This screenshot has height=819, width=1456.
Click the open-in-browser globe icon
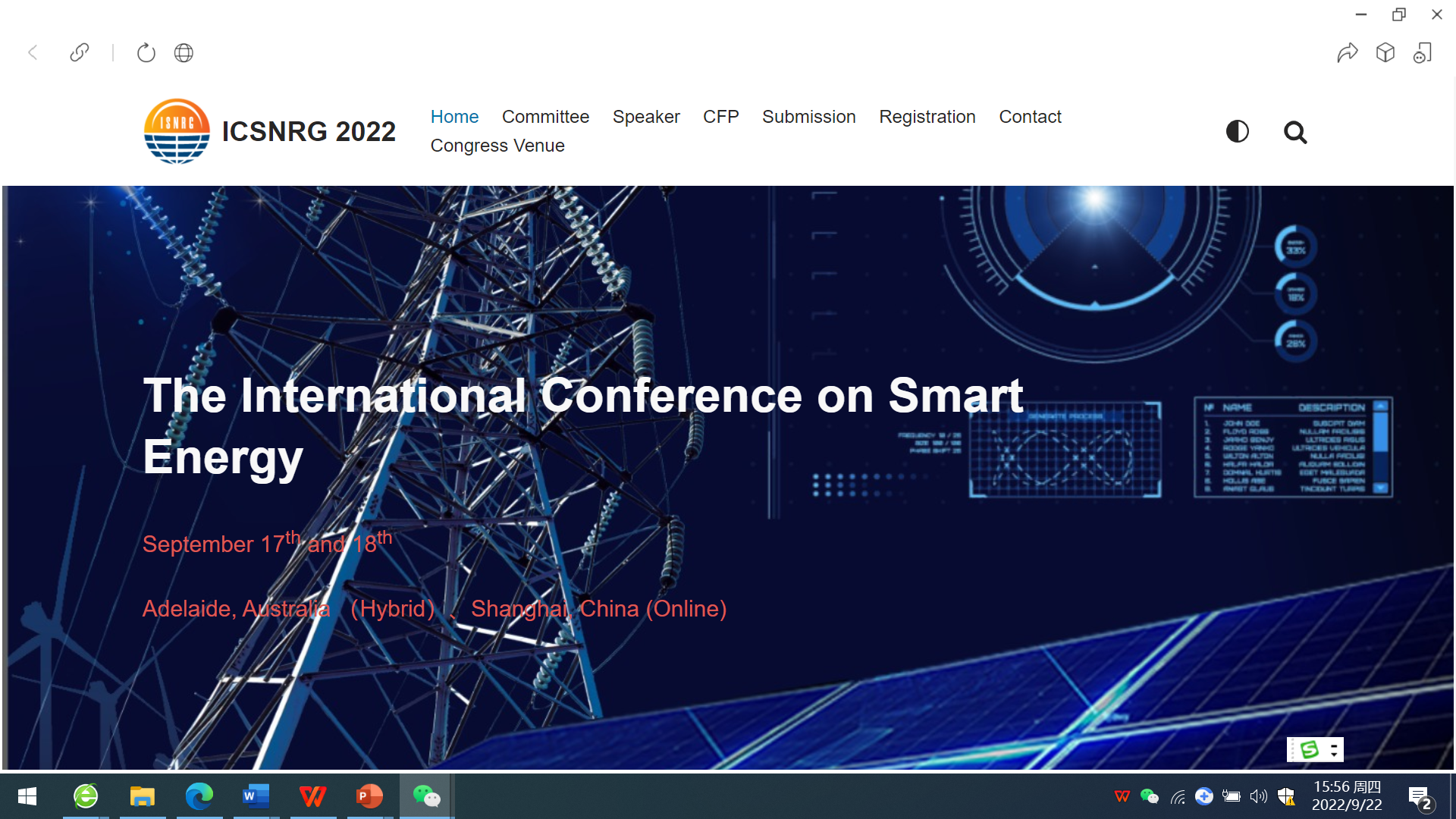[x=184, y=52]
